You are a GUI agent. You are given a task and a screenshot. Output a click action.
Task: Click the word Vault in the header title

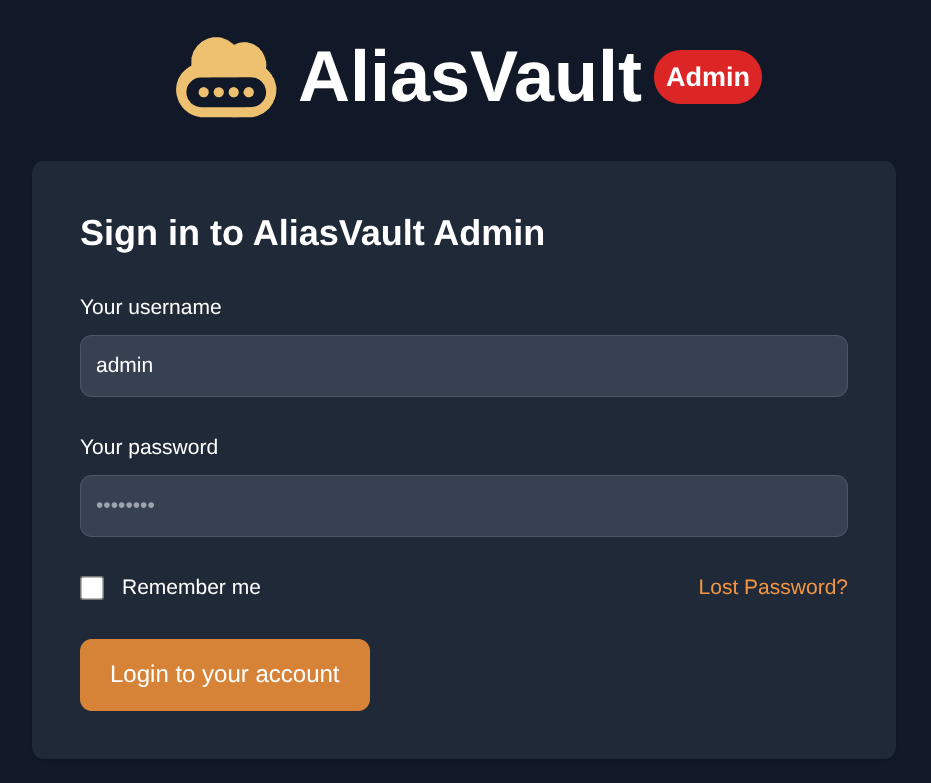(555, 77)
